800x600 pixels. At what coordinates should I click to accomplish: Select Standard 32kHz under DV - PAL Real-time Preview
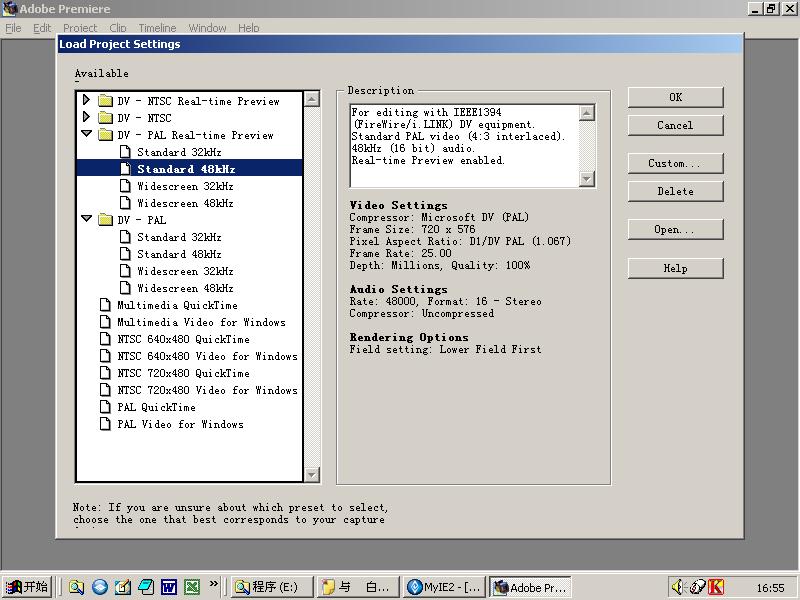point(179,152)
